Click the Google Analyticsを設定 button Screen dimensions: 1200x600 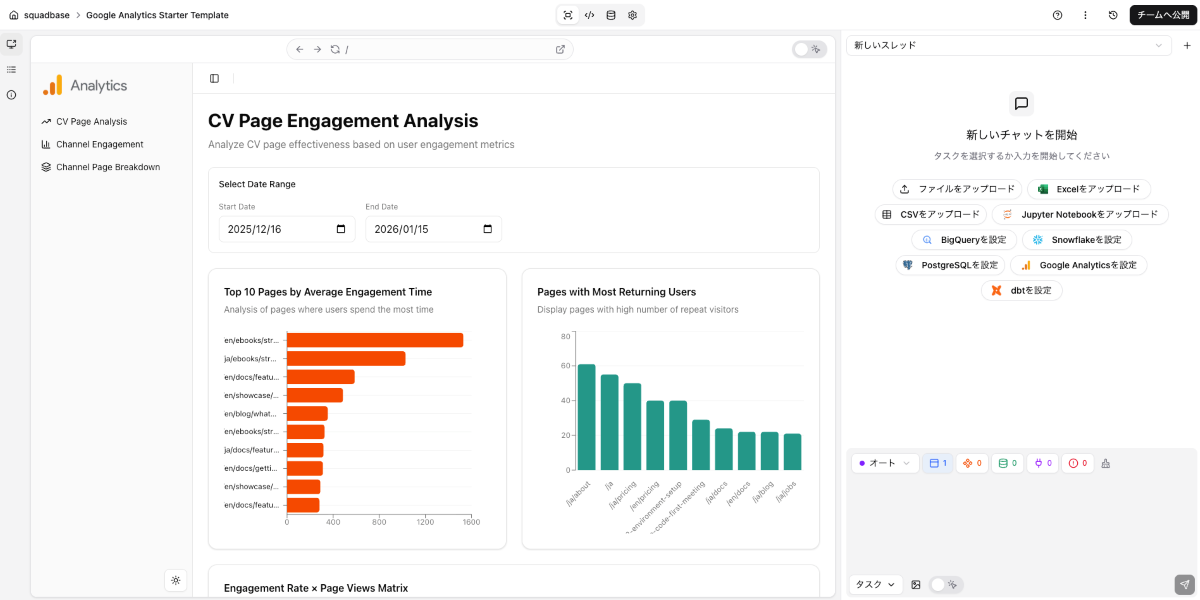point(1078,265)
